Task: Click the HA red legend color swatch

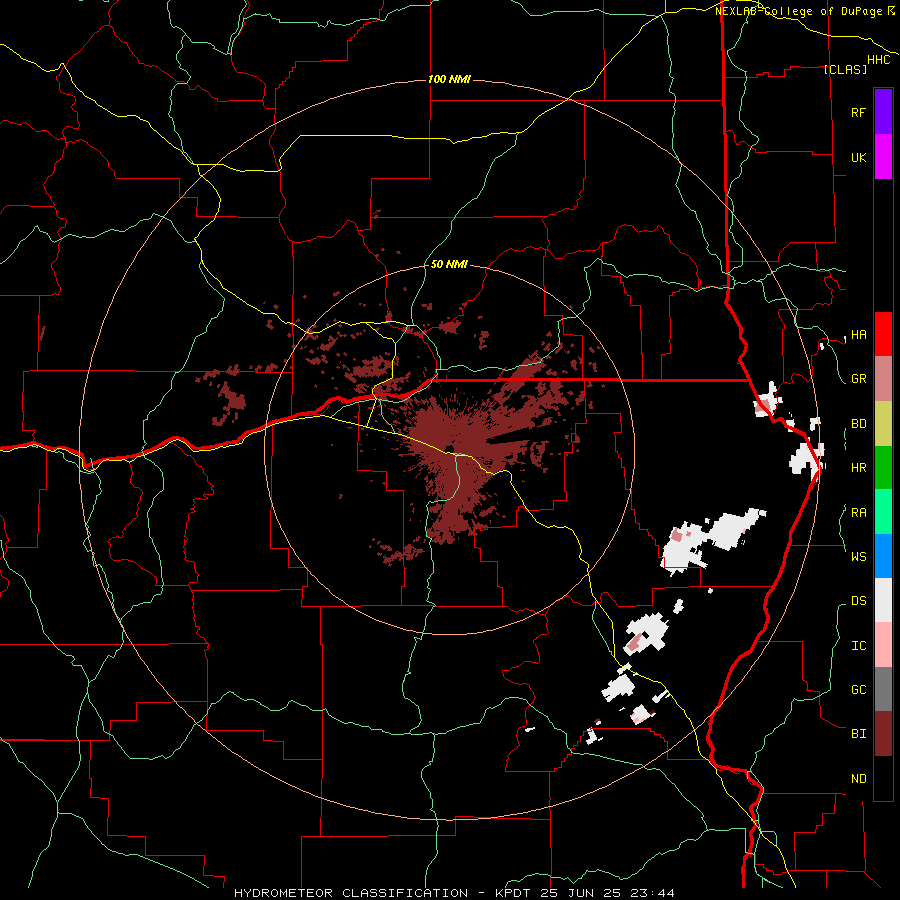Action: point(883,334)
